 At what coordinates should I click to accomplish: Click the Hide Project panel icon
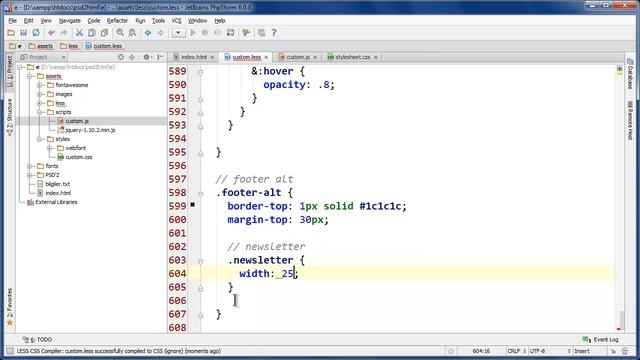pyautogui.click(x=160, y=57)
